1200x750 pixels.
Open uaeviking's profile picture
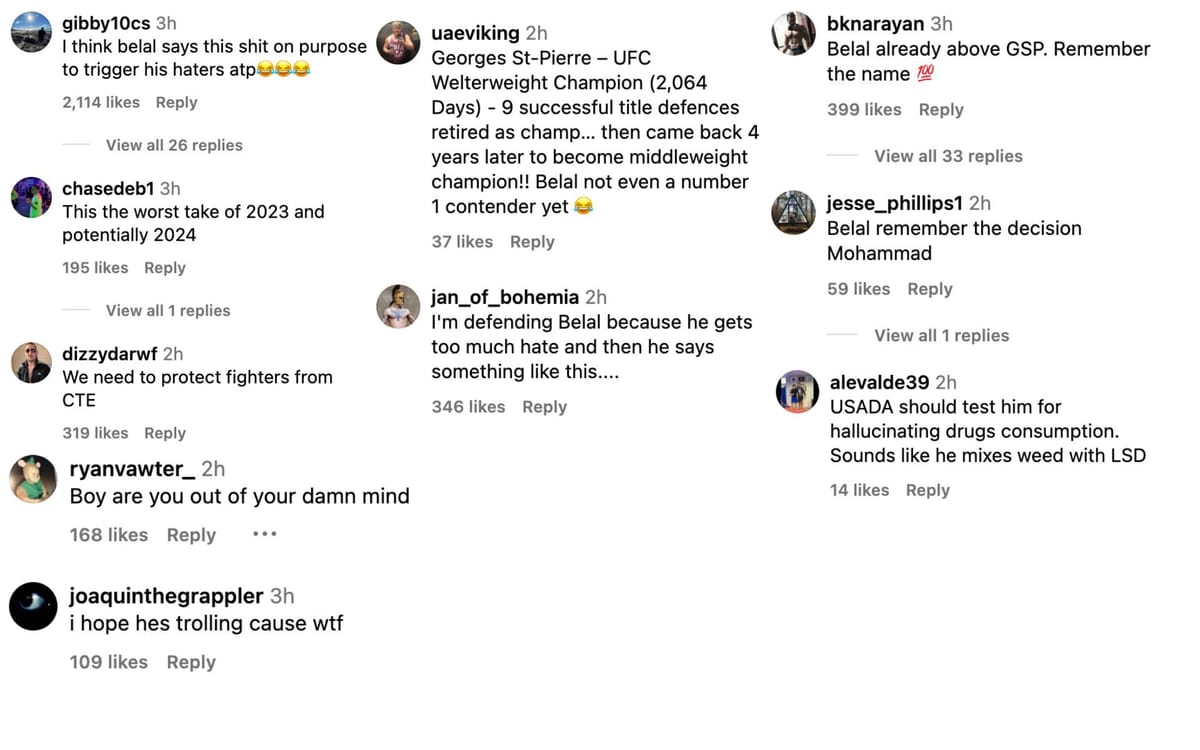(x=398, y=42)
